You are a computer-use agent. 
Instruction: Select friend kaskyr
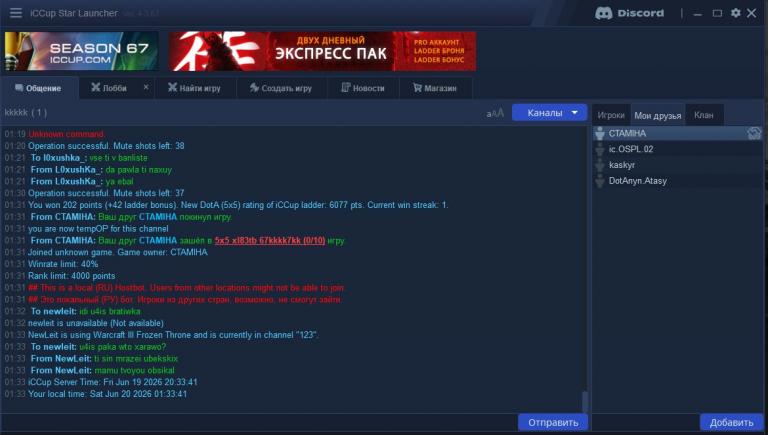[677, 165]
